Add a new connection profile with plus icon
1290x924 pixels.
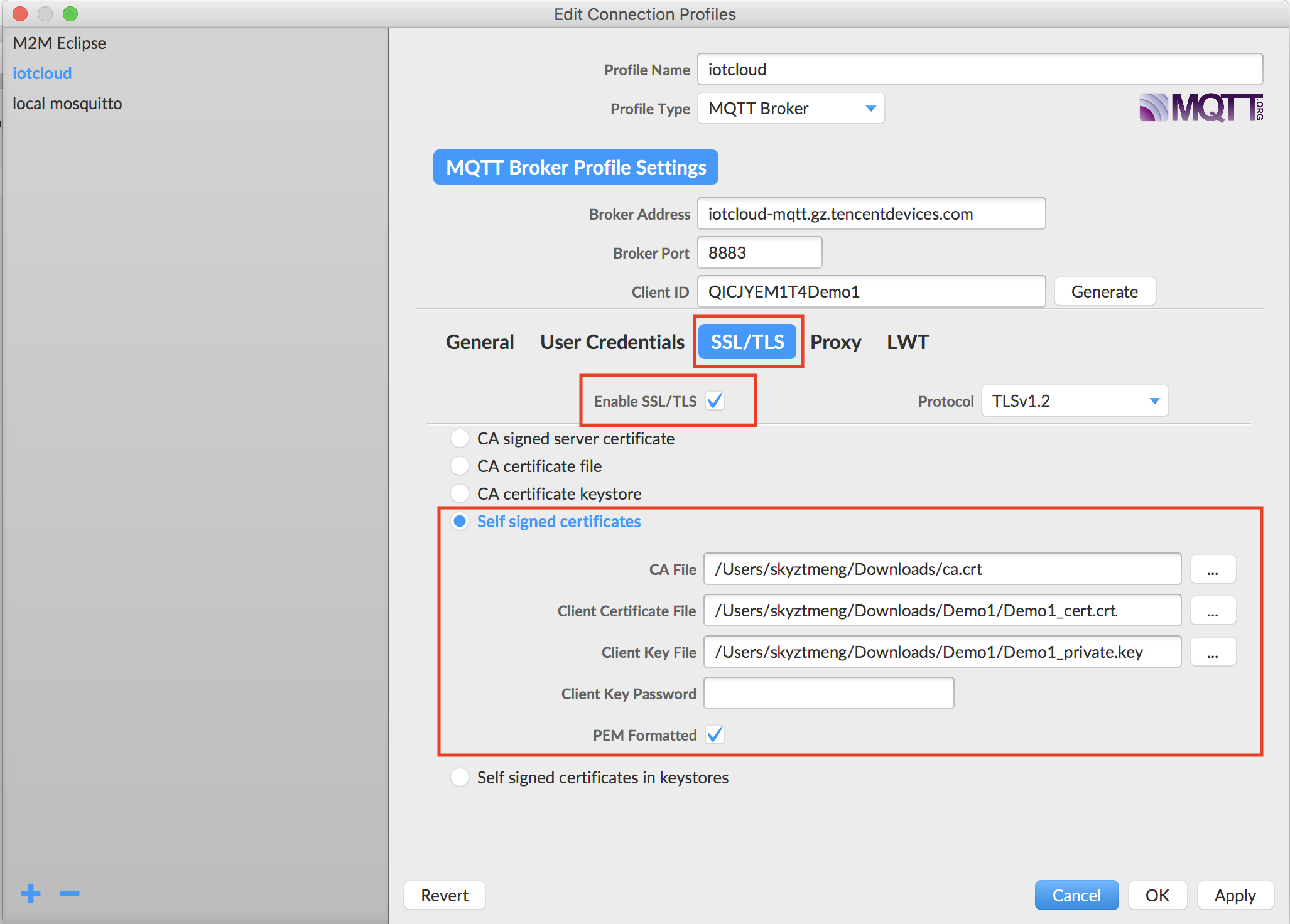click(30, 894)
